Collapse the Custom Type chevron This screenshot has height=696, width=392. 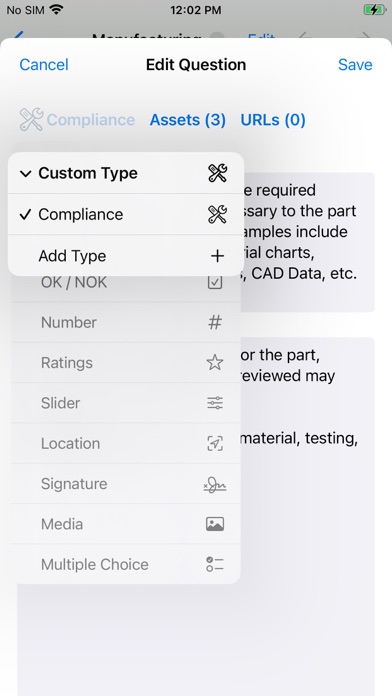[25, 174]
